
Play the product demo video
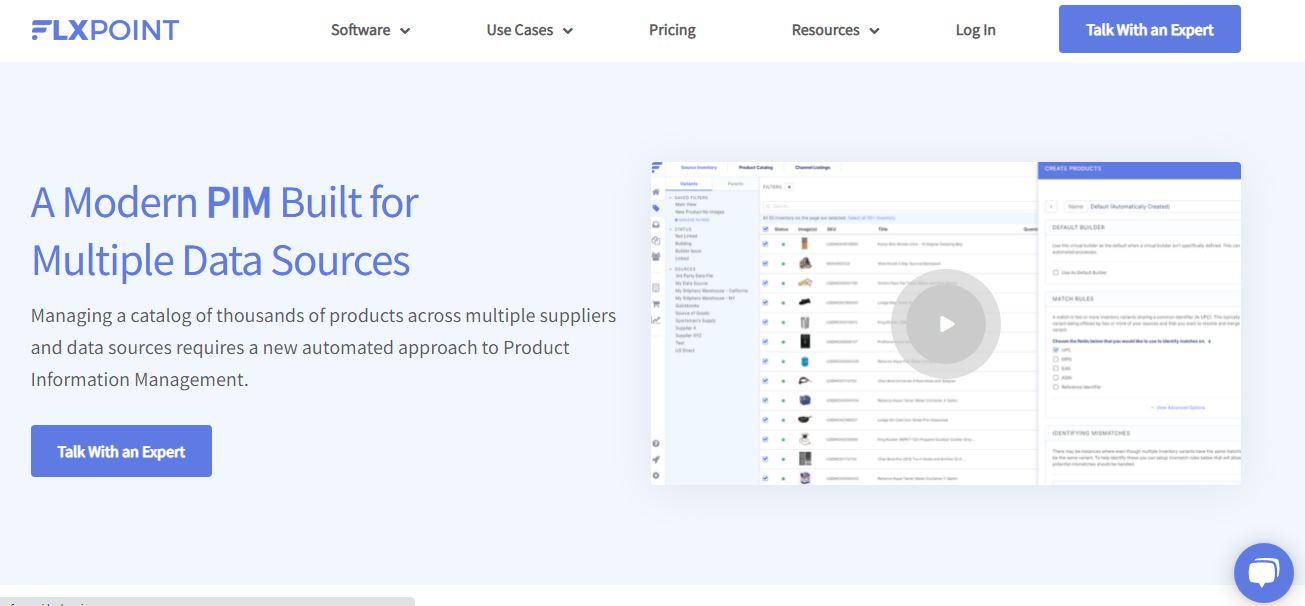point(946,323)
